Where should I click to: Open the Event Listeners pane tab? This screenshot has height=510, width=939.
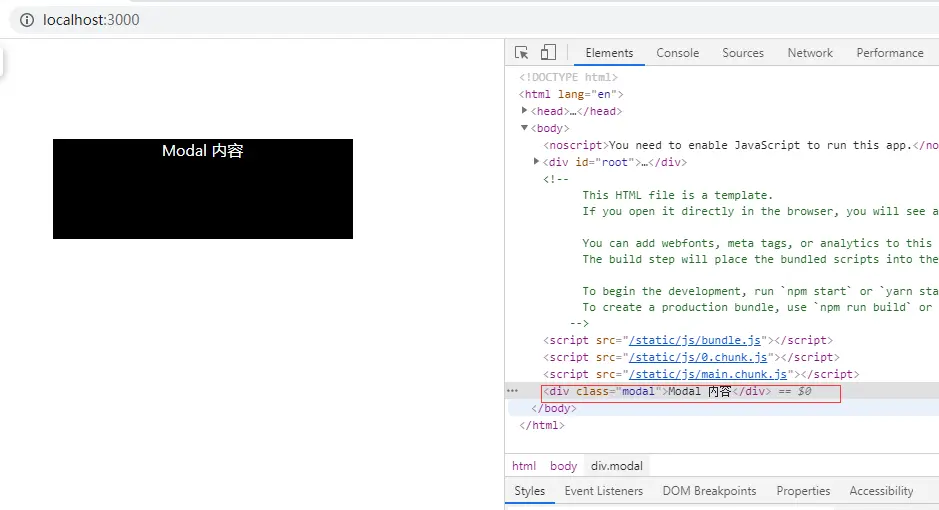604,491
